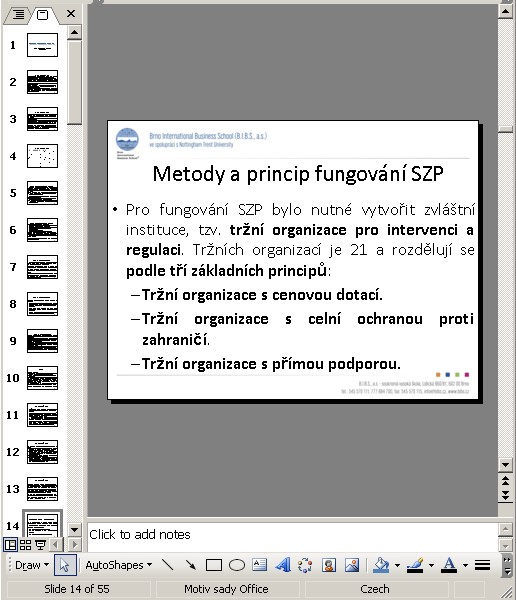Insert WordArt from Drawing toolbar
The height and width of the screenshot is (600, 516).
(283, 565)
